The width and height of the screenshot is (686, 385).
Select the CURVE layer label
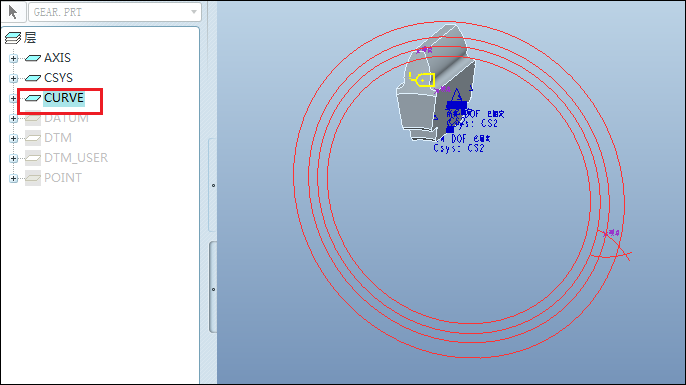click(x=64, y=98)
